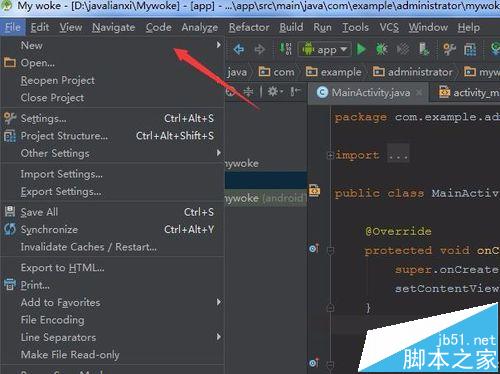Open Settings... from File menu
500x374 pixels.
[x=112, y=118]
